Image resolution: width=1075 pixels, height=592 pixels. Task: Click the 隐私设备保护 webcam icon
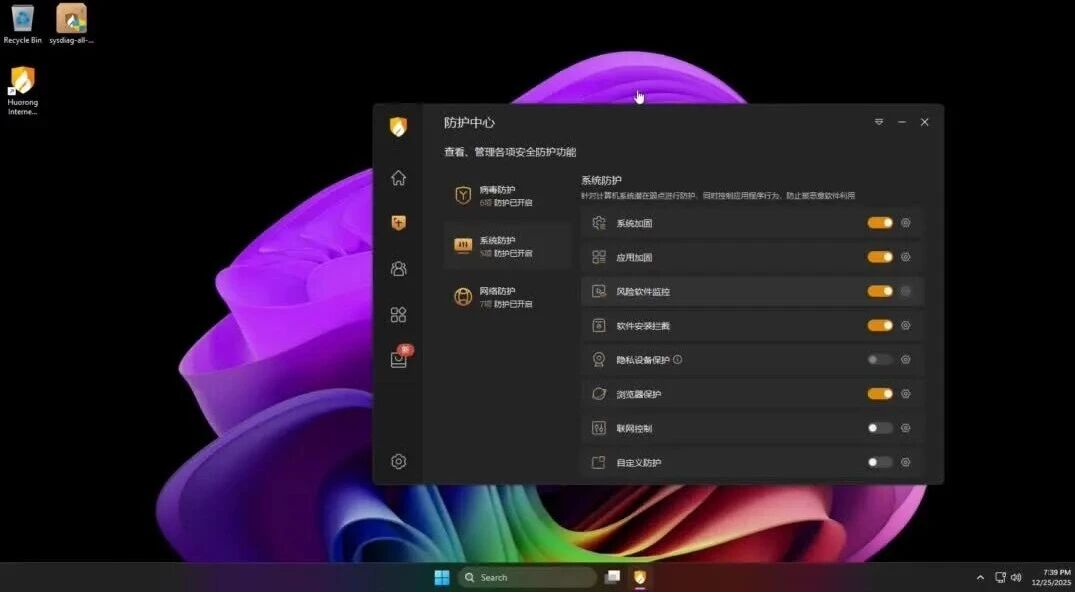click(599, 359)
